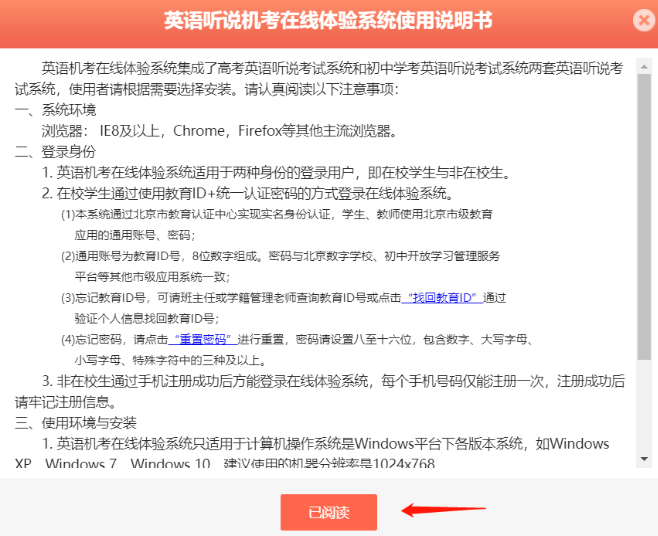Click the 已阅读 button

tap(328, 512)
